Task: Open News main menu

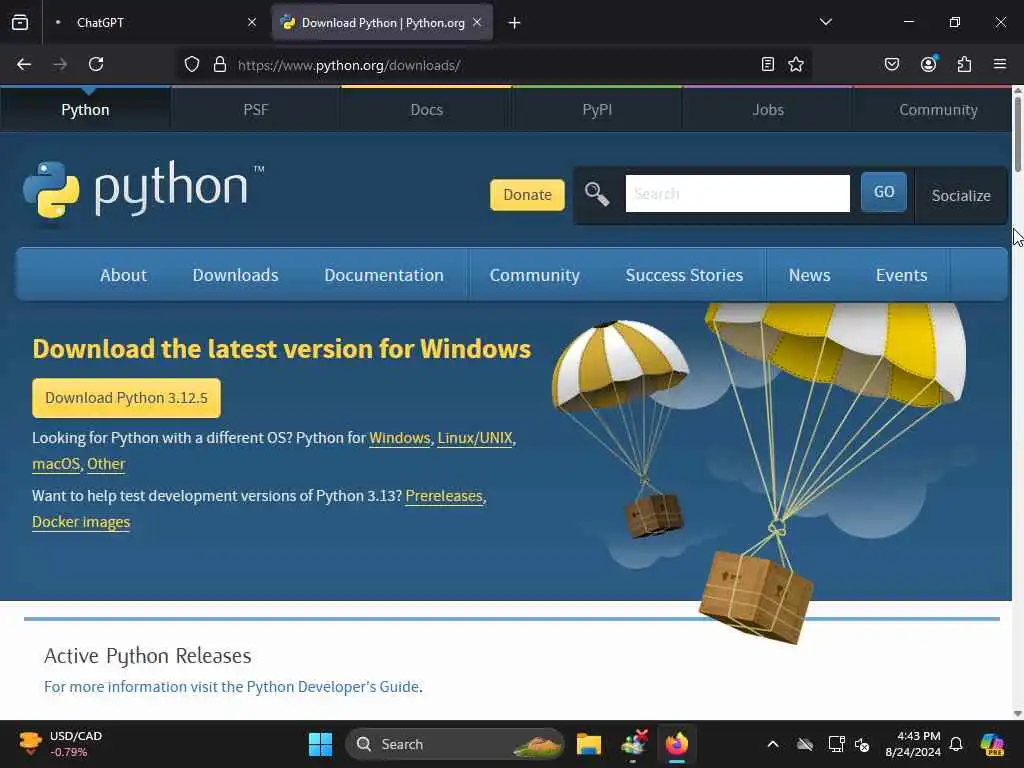Action: click(x=809, y=275)
